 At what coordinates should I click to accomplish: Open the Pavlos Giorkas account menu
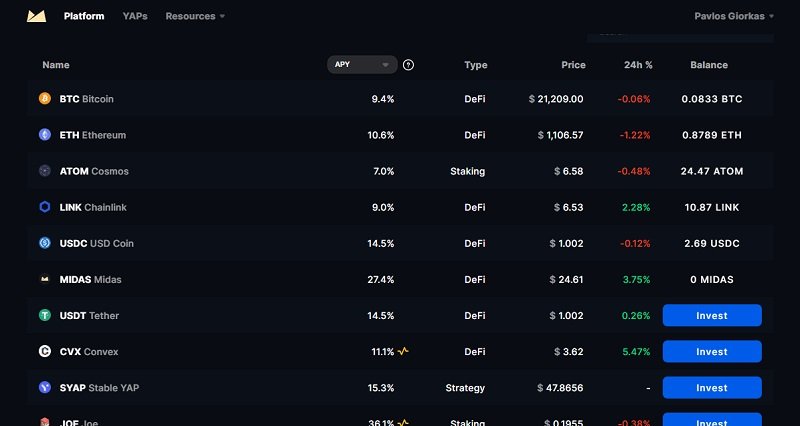[x=734, y=16]
